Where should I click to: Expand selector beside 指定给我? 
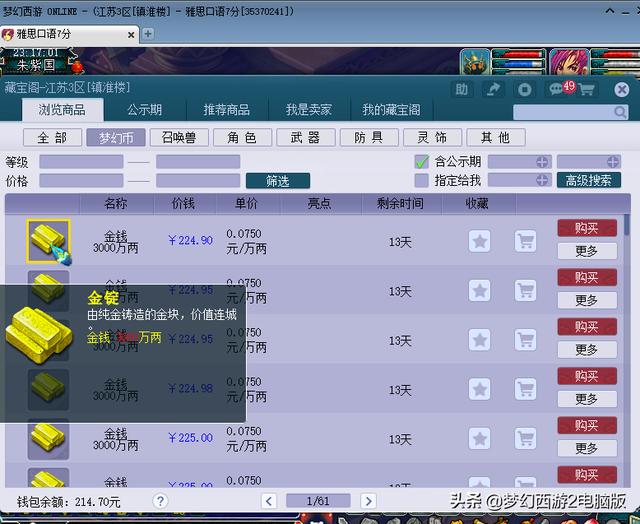(x=542, y=180)
